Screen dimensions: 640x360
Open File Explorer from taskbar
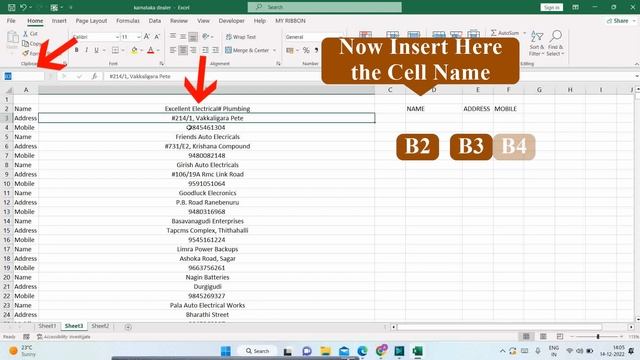pyautogui.click(x=325, y=351)
